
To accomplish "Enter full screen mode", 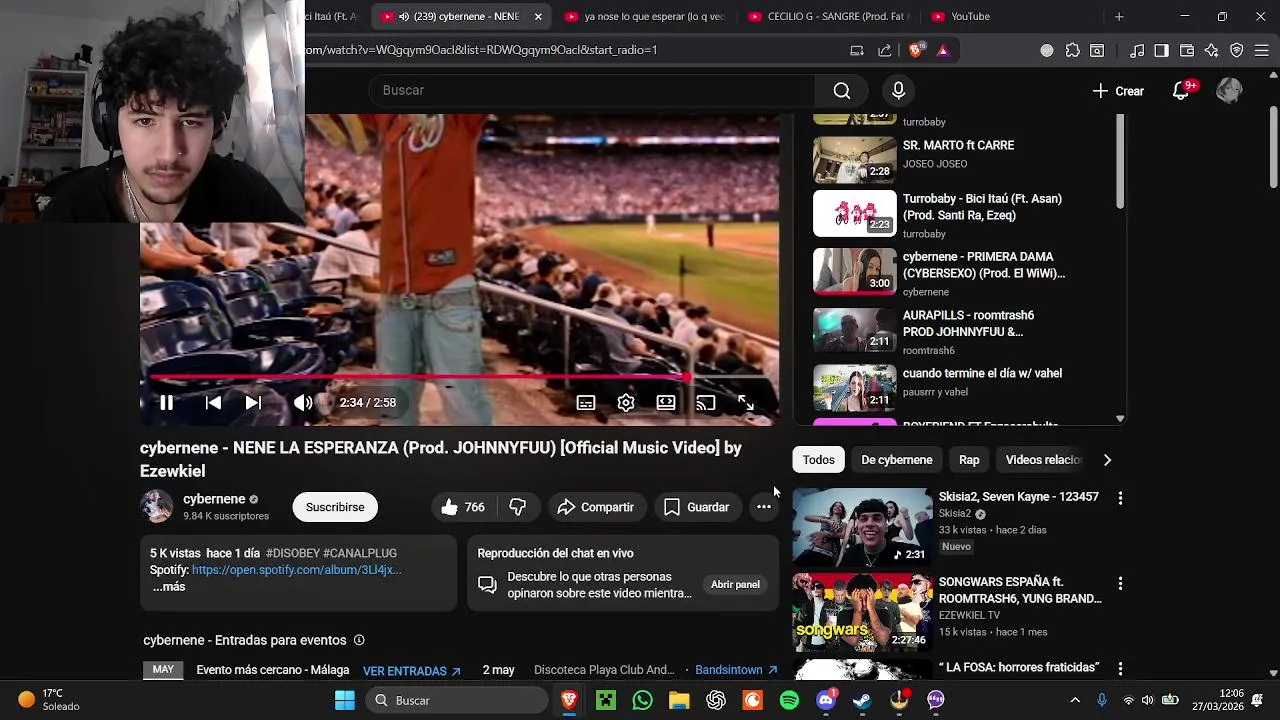I will [746, 403].
